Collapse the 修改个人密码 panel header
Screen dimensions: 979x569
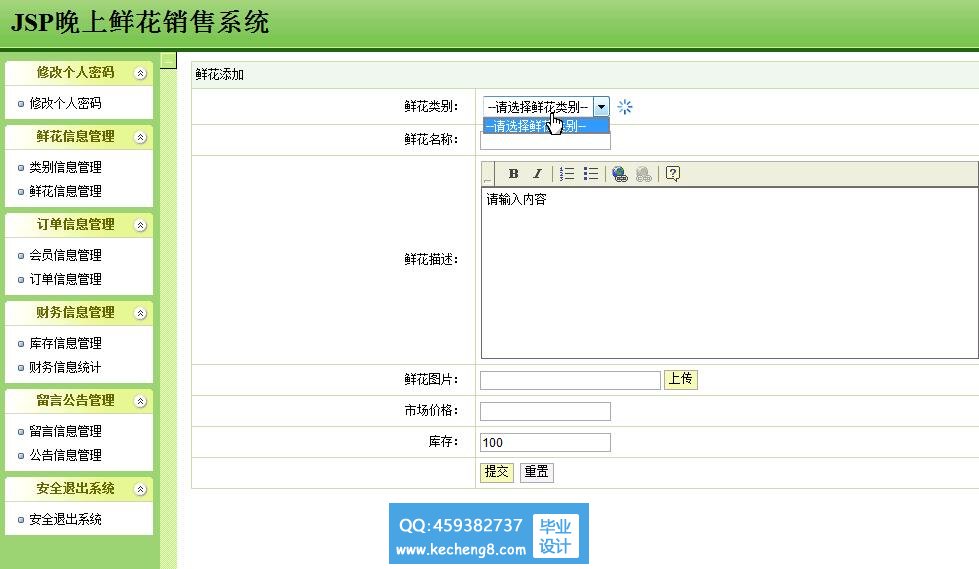click(79, 72)
